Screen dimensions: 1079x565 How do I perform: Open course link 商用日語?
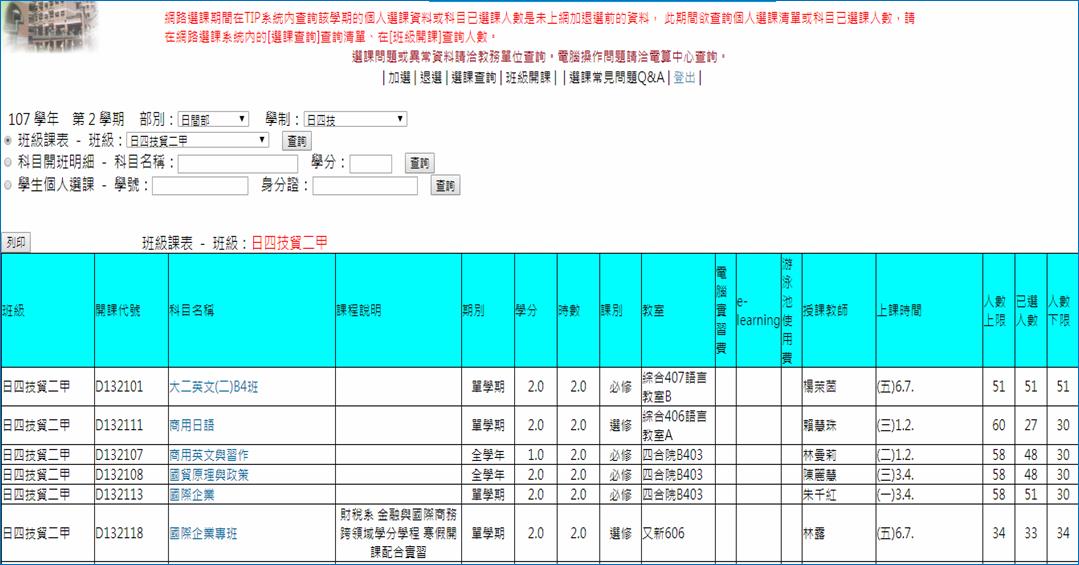click(x=192, y=425)
